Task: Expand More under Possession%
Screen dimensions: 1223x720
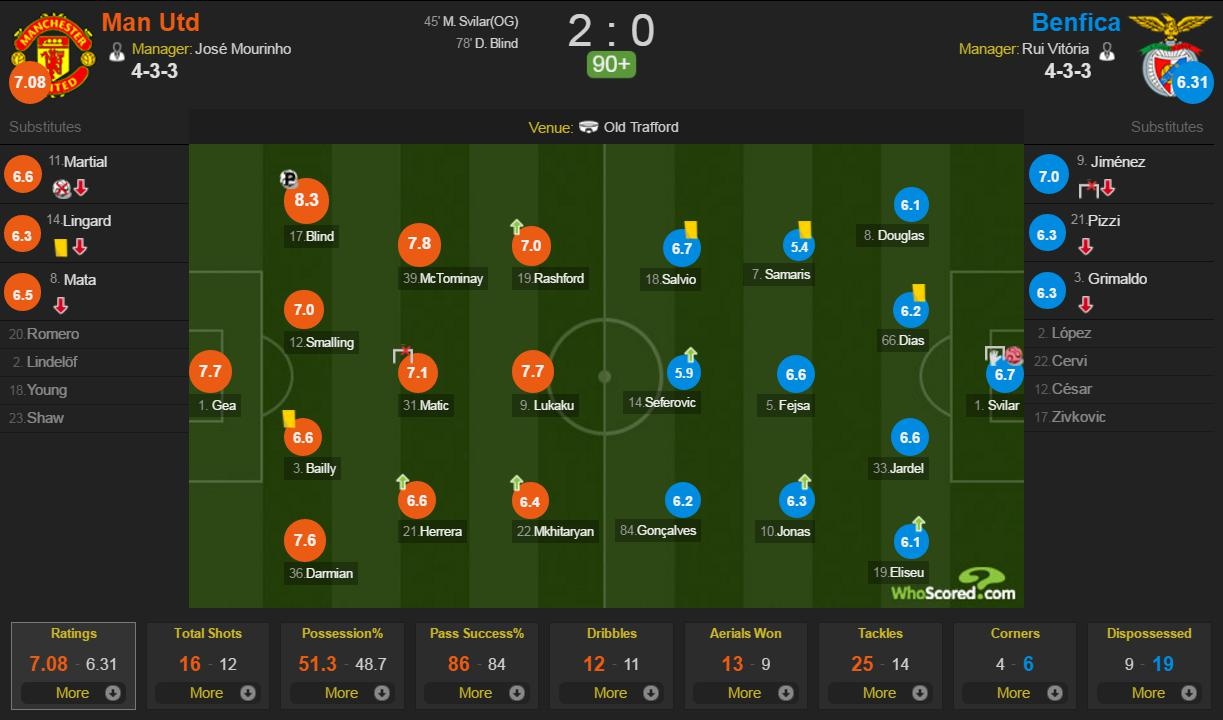Action: click(342, 693)
